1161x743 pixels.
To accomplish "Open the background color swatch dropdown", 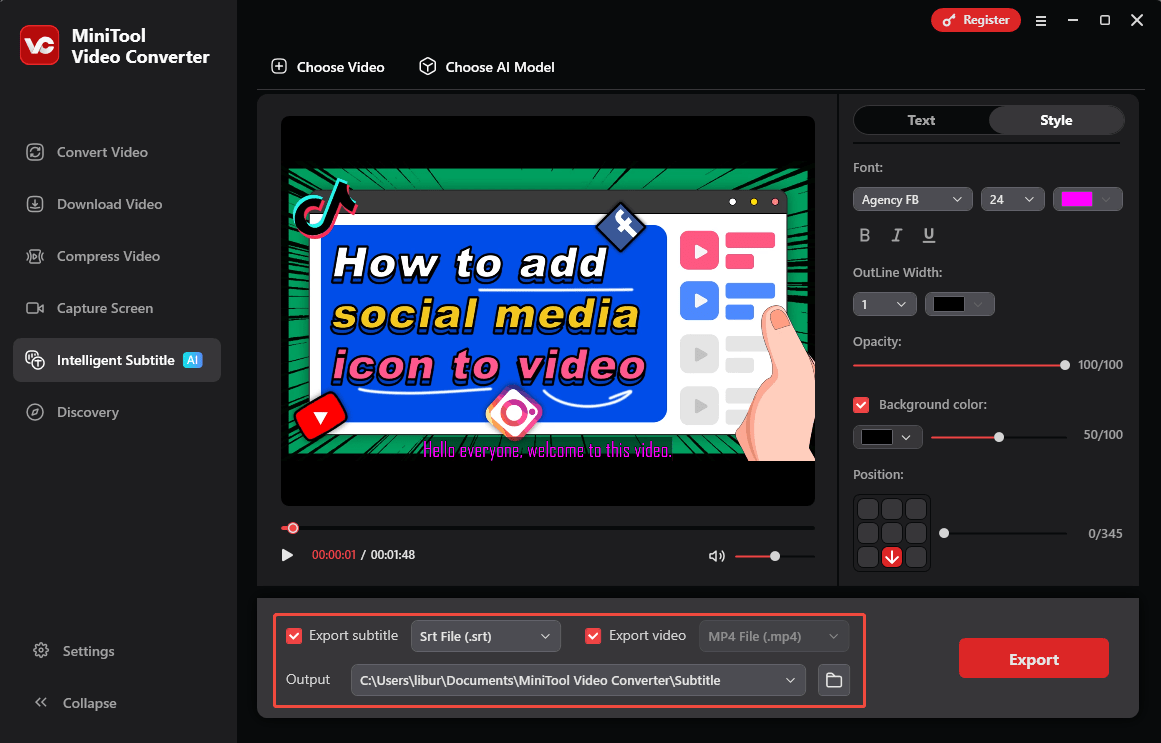I will pyautogui.click(x=887, y=437).
